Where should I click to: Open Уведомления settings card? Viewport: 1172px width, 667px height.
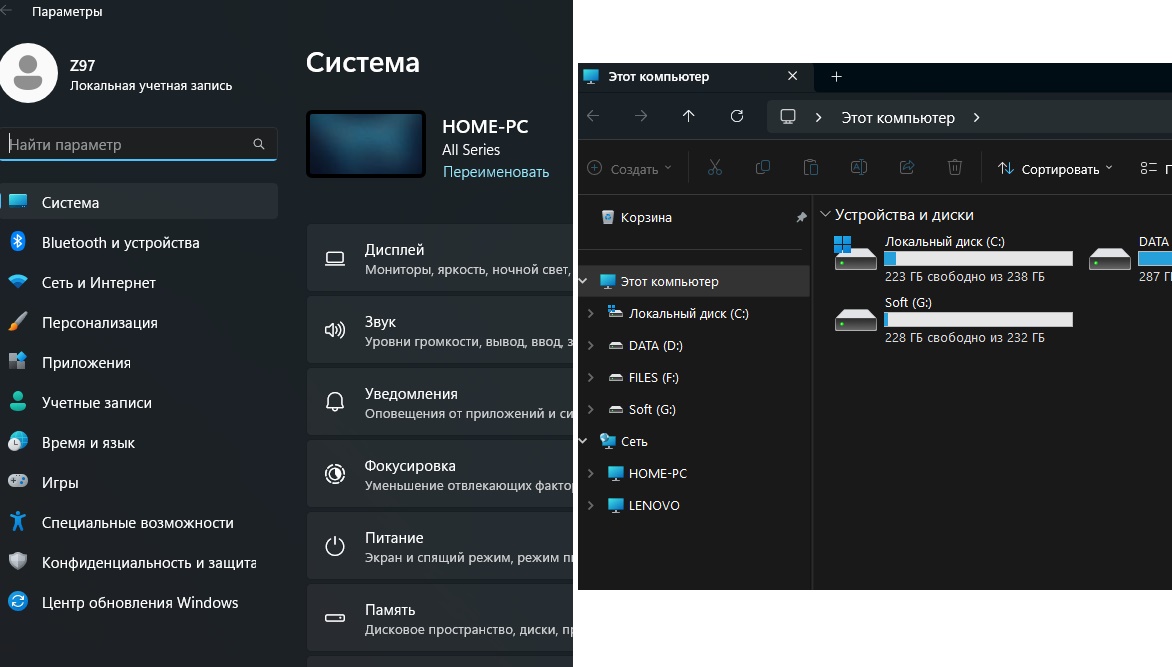(x=440, y=402)
